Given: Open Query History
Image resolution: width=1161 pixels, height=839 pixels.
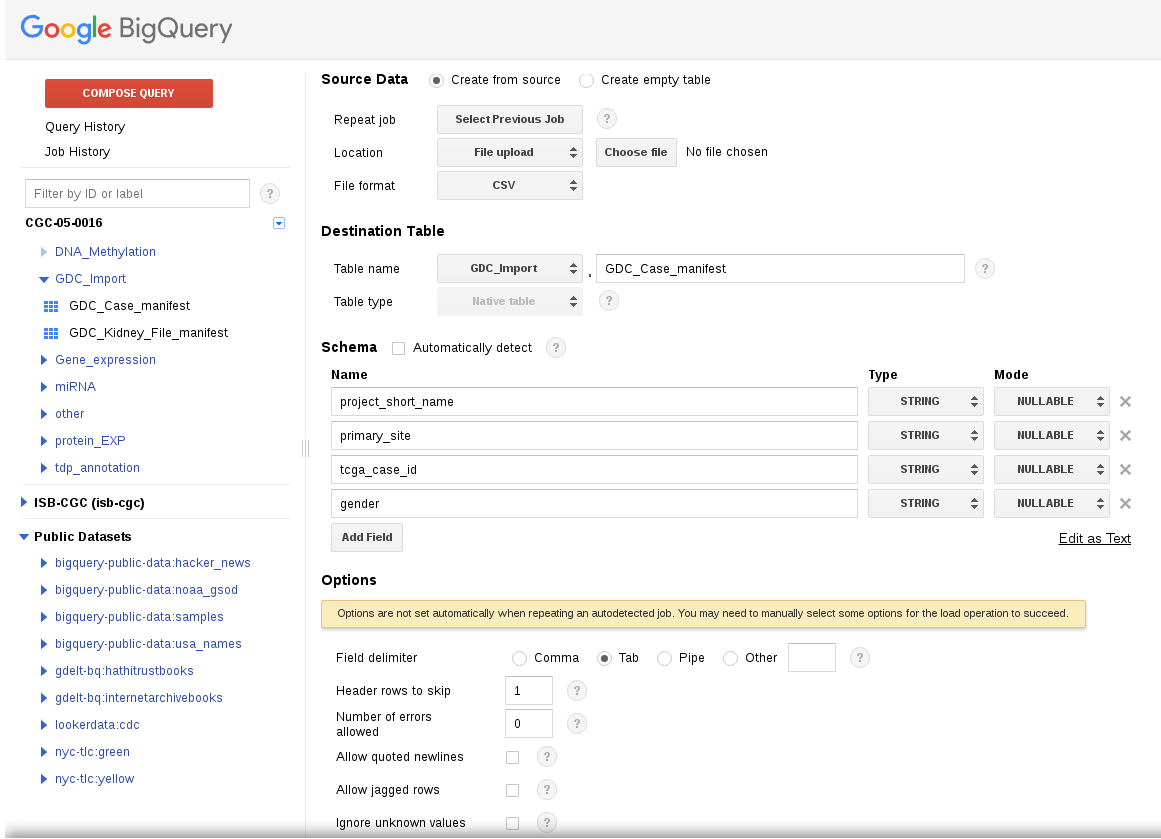Looking at the screenshot, I should coord(85,127).
